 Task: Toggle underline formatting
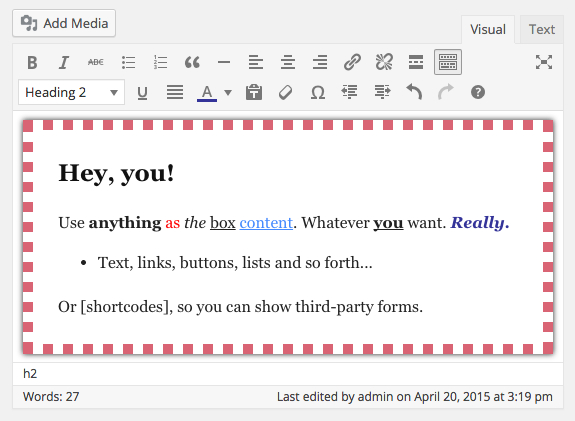[x=142, y=92]
